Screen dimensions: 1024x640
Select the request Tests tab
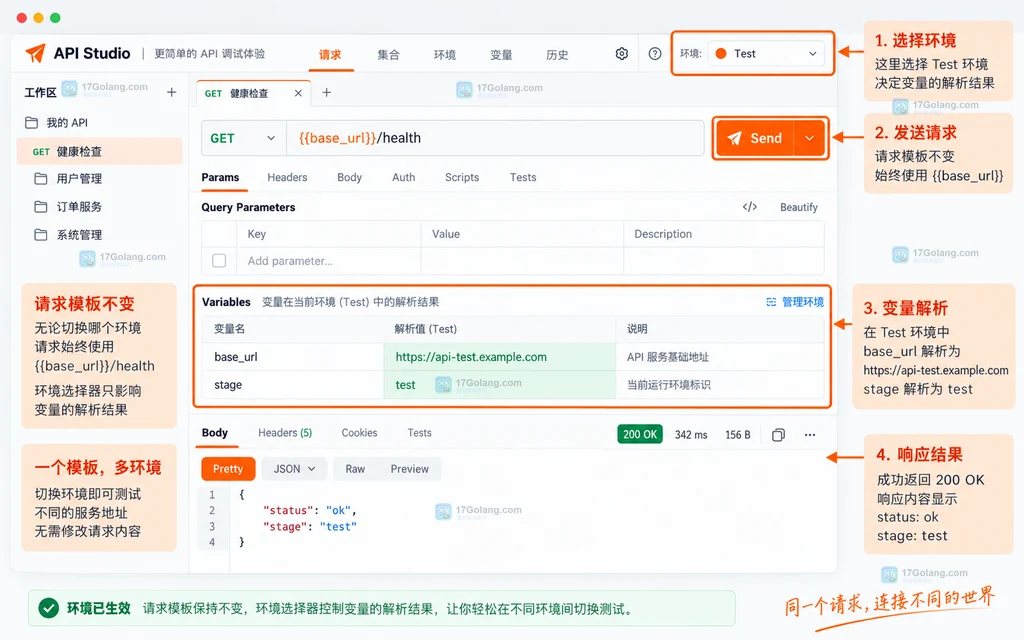coord(523,178)
